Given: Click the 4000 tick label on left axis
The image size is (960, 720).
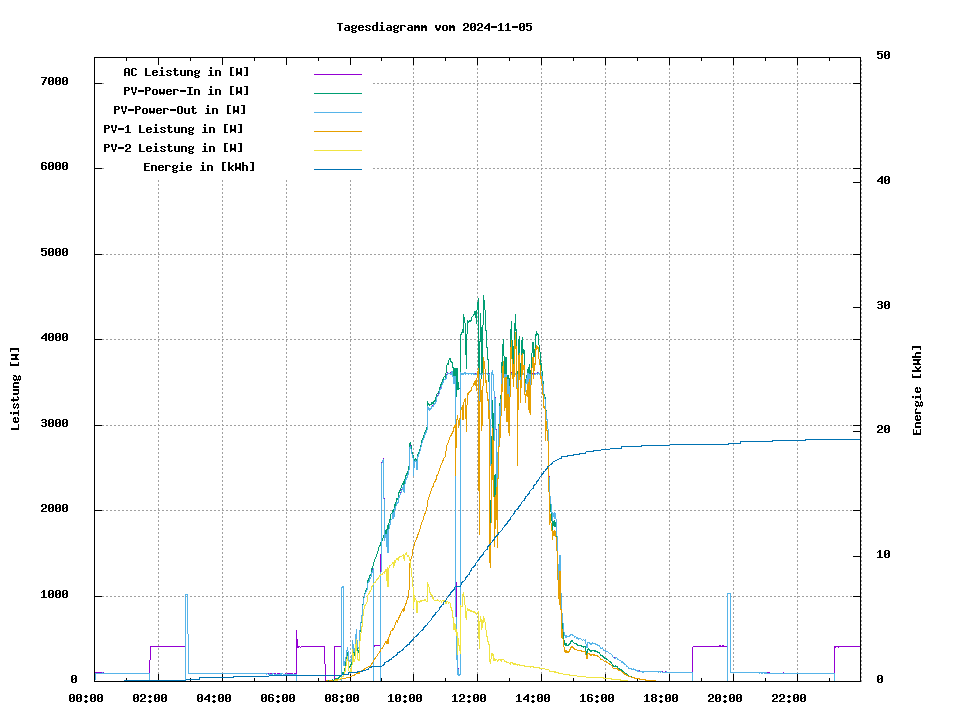Looking at the screenshot, I should click(x=55, y=338).
